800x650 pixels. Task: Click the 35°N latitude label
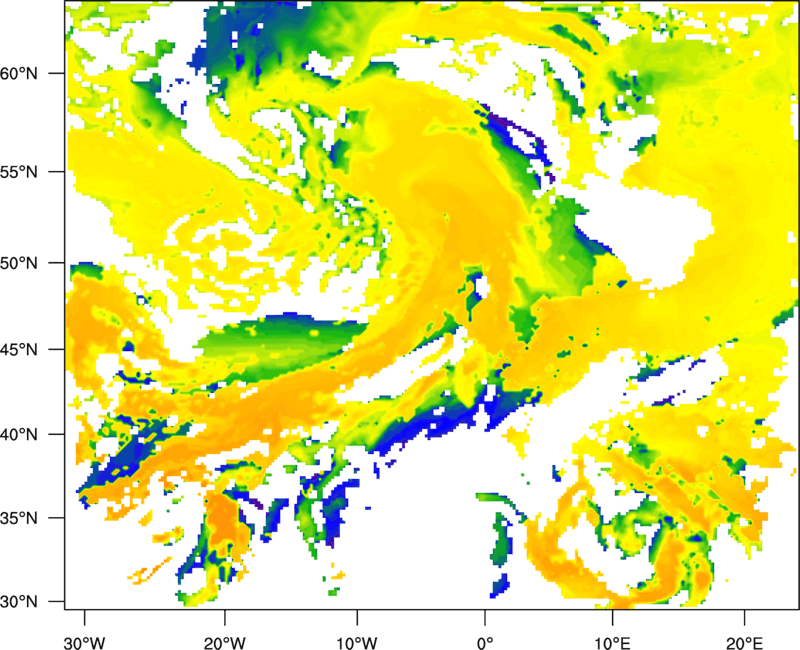coord(19,518)
